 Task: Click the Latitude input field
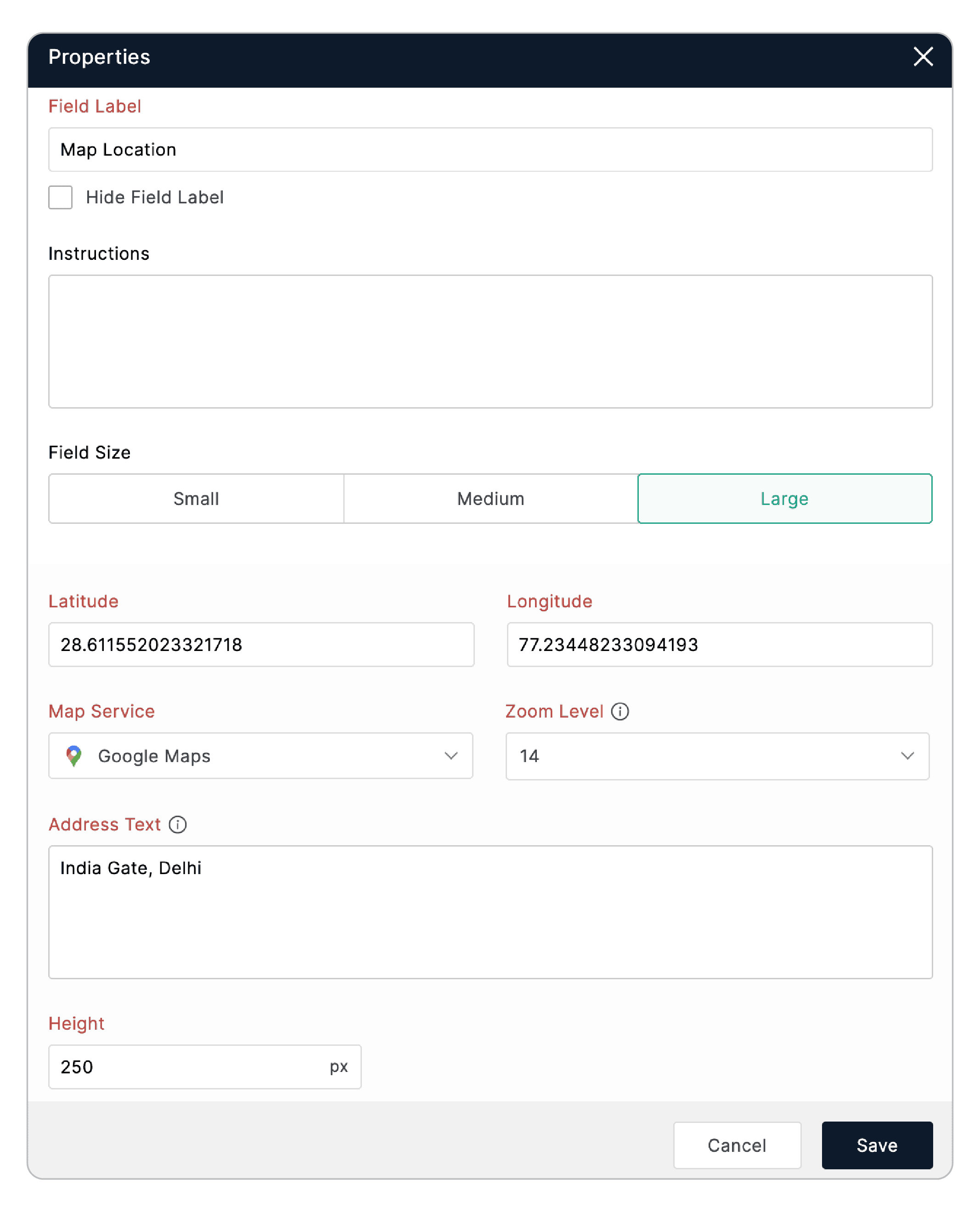click(x=261, y=645)
